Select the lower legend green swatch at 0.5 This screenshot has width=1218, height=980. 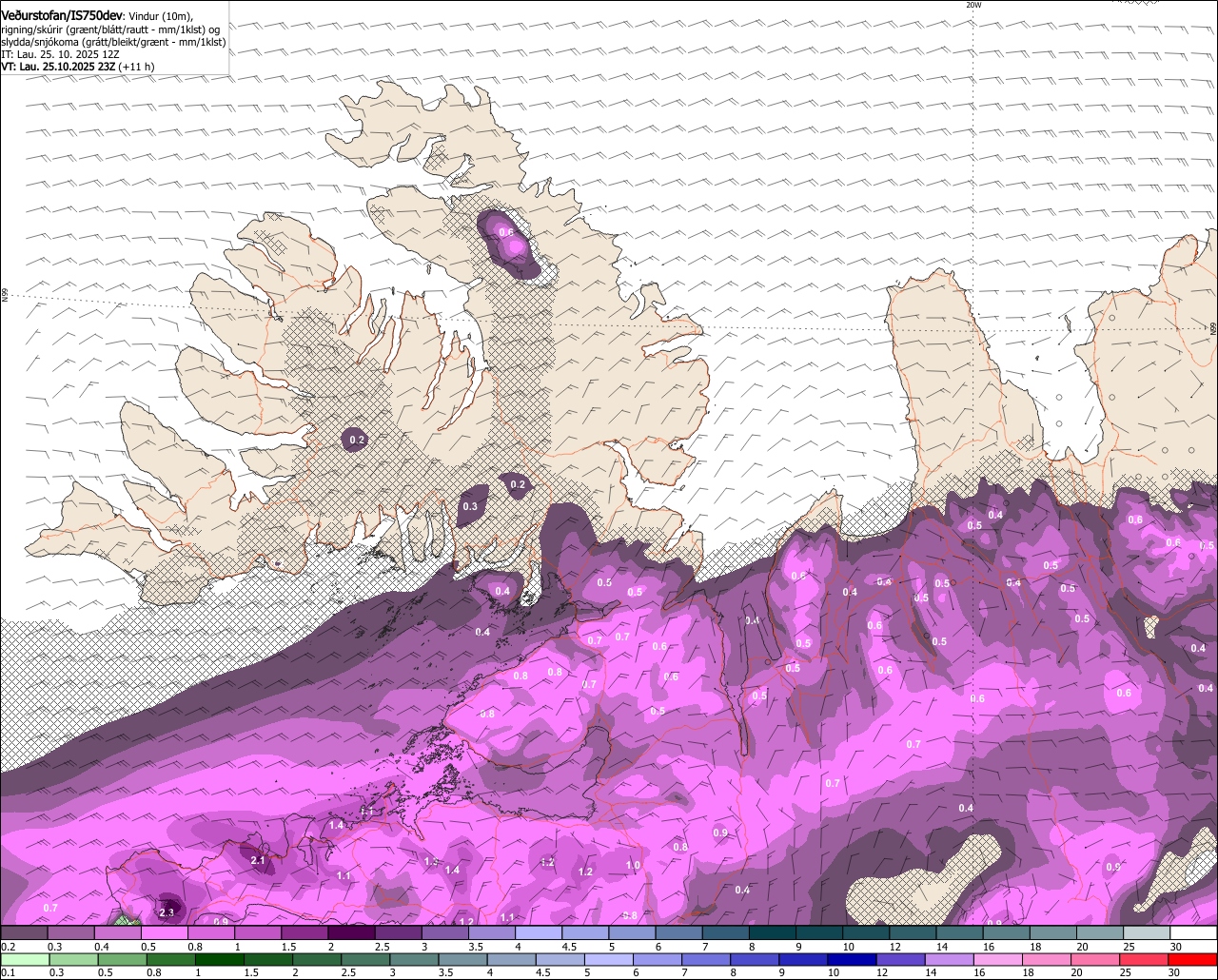point(123,959)
